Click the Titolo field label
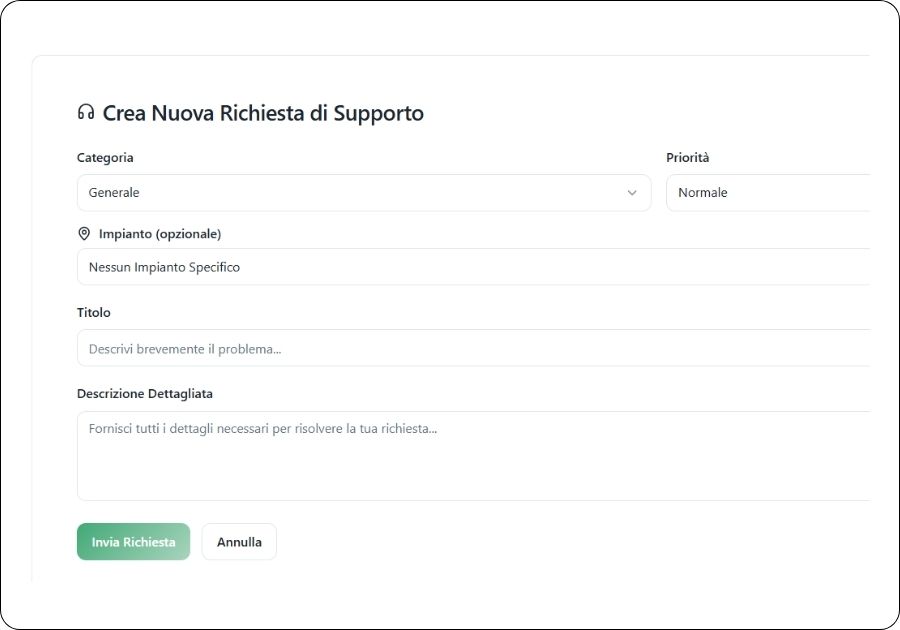900x630 pixels. [94, 313]
